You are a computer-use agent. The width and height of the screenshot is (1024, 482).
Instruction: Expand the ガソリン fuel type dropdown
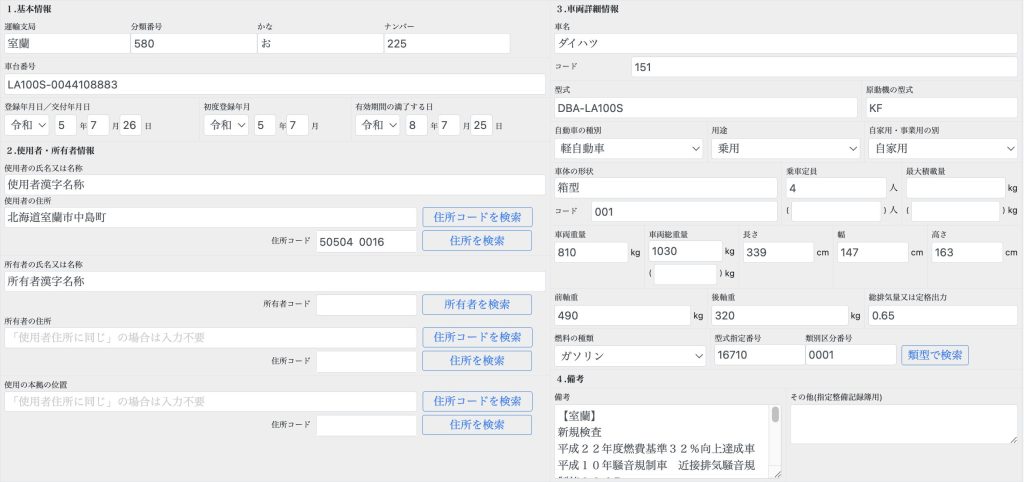click(x=630, y=356)
